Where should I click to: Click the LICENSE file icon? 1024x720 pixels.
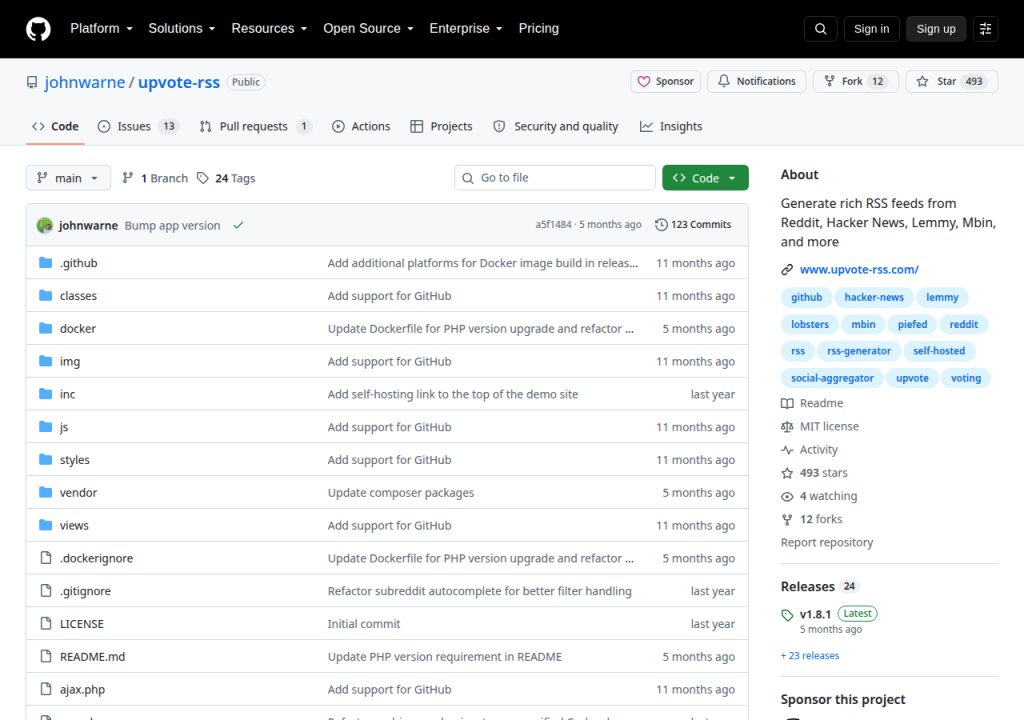46,623
